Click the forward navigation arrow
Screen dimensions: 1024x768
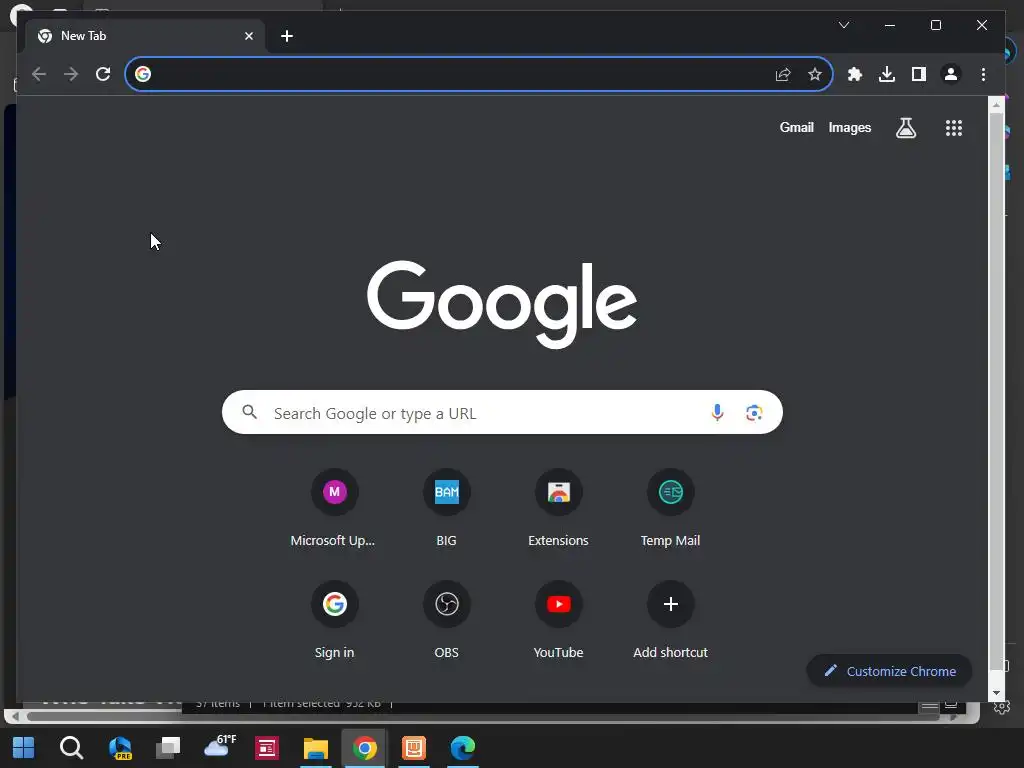[71, 74]
